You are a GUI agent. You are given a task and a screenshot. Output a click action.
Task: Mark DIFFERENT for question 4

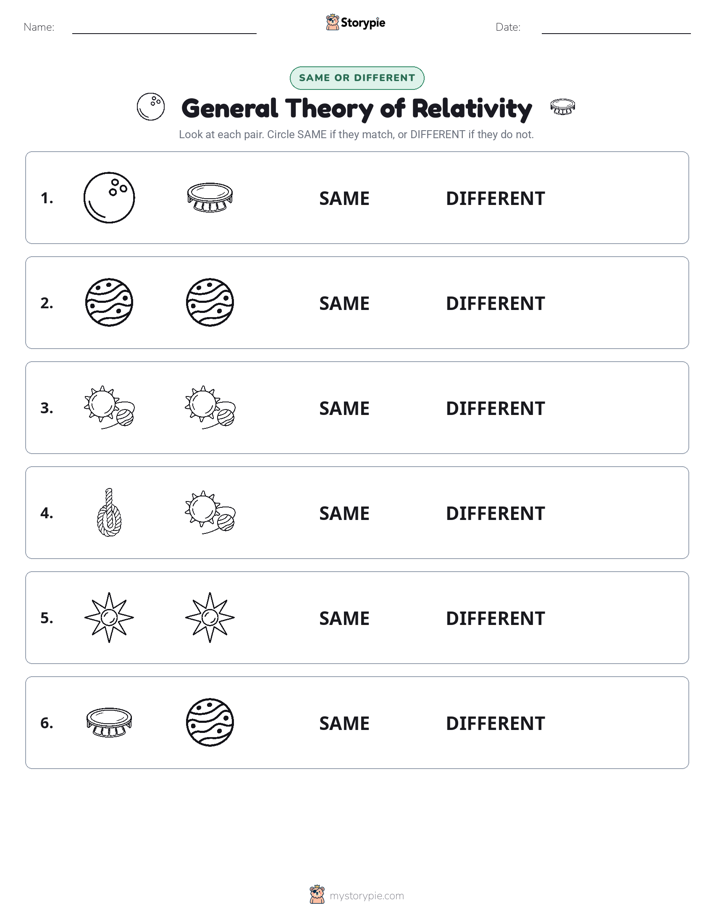tap(495, 513)
